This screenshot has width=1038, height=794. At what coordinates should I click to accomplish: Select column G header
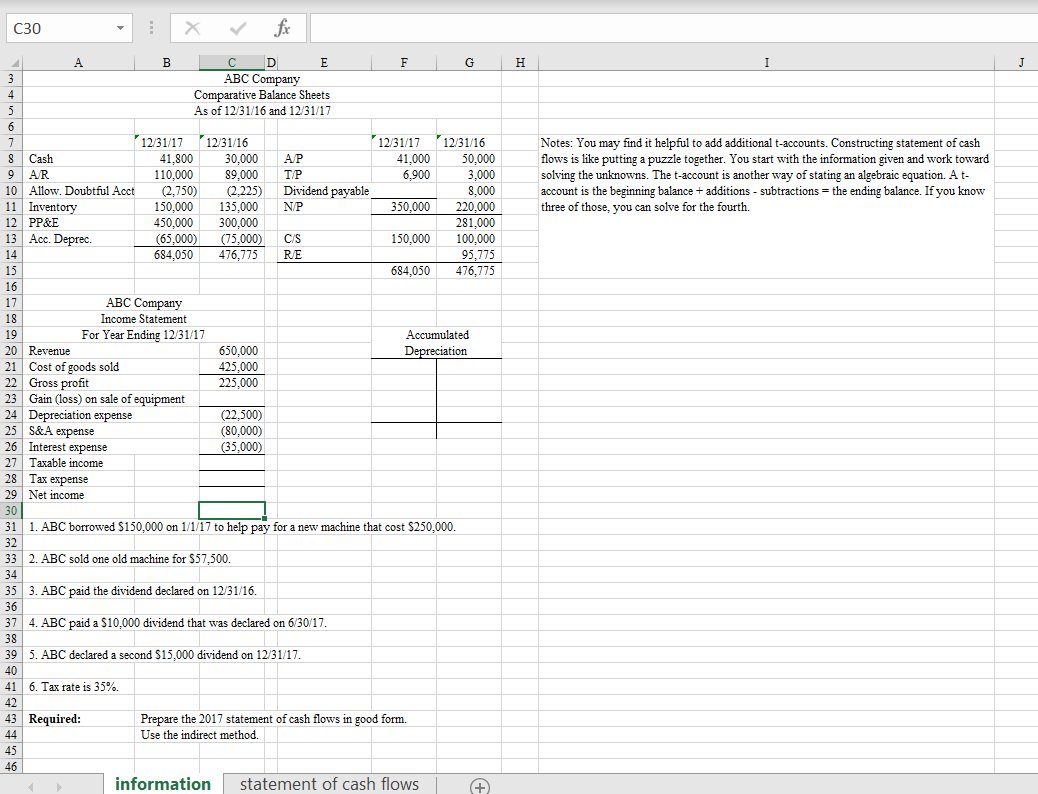coord(469,63)
